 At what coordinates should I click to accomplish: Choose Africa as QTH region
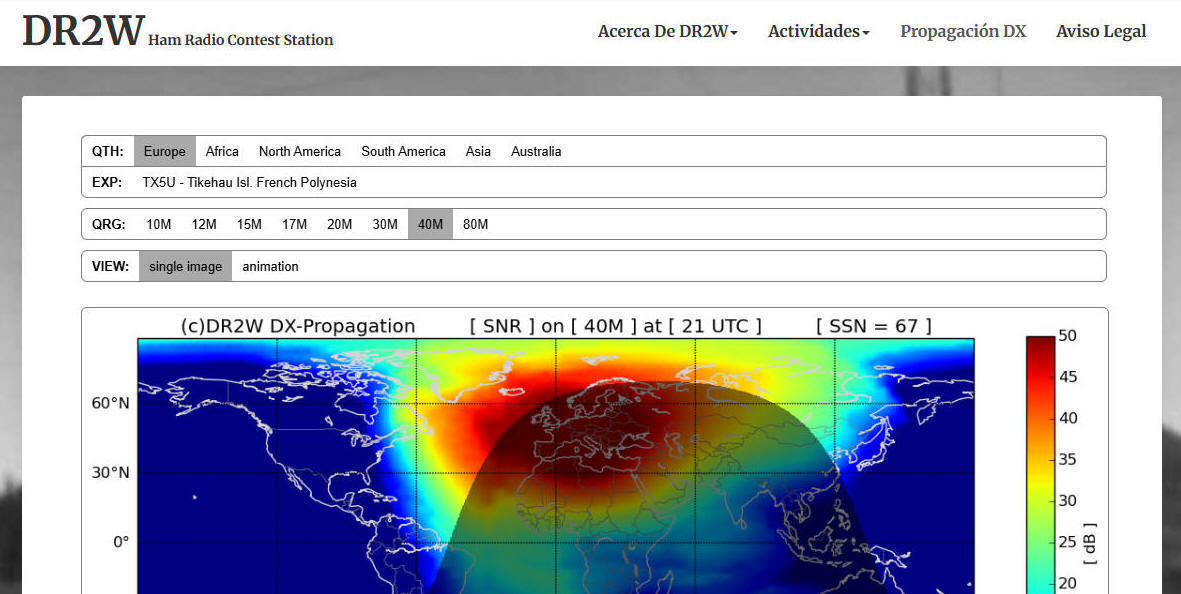tap(222, 152)
